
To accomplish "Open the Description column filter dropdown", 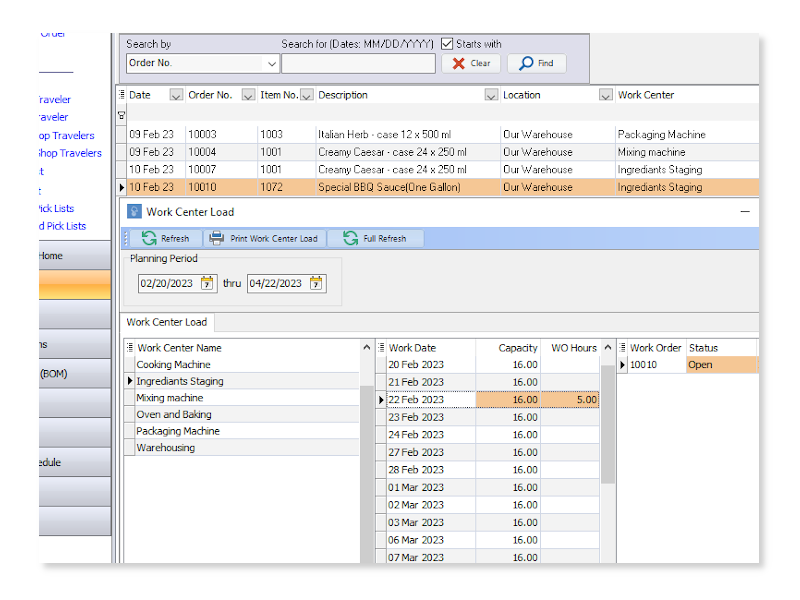I will [491, 94].
